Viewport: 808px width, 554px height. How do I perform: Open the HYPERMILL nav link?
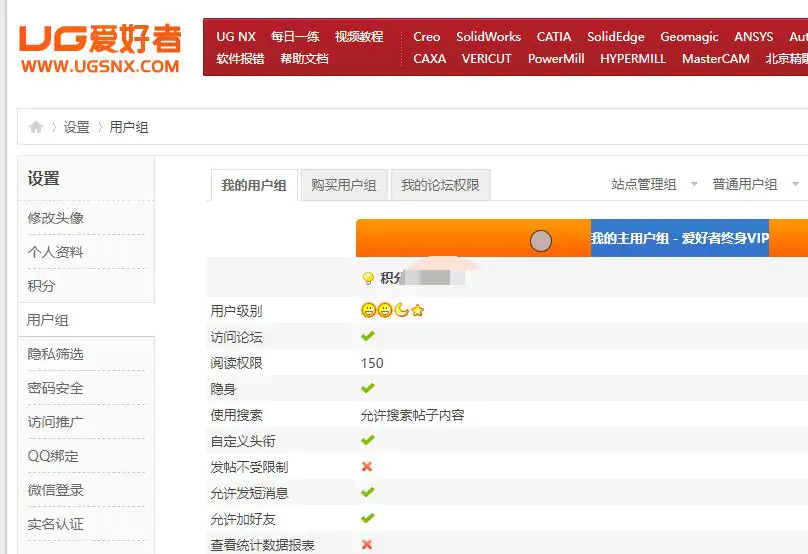point(633,59)
